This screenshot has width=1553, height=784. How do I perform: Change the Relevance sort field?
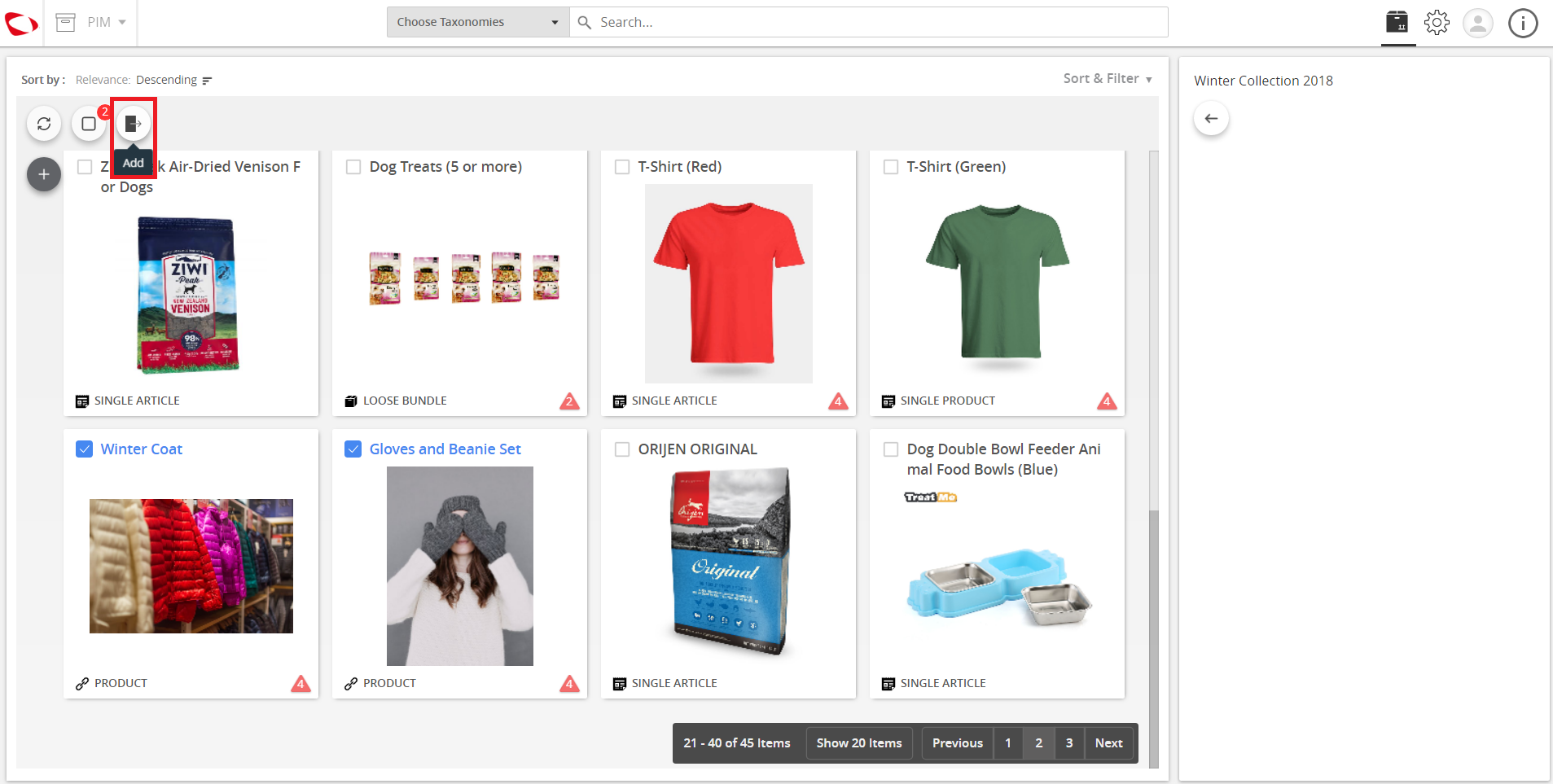coord(103,80)
